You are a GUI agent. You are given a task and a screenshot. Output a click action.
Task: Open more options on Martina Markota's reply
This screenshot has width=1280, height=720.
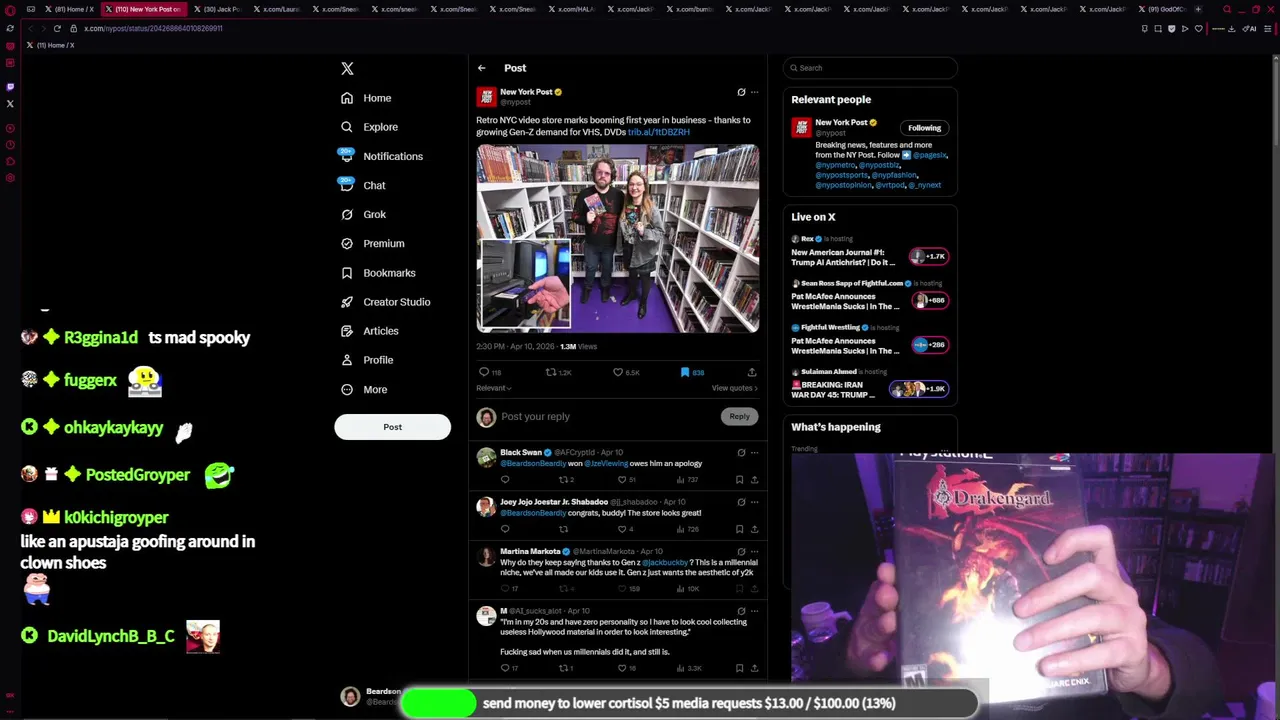754,551
